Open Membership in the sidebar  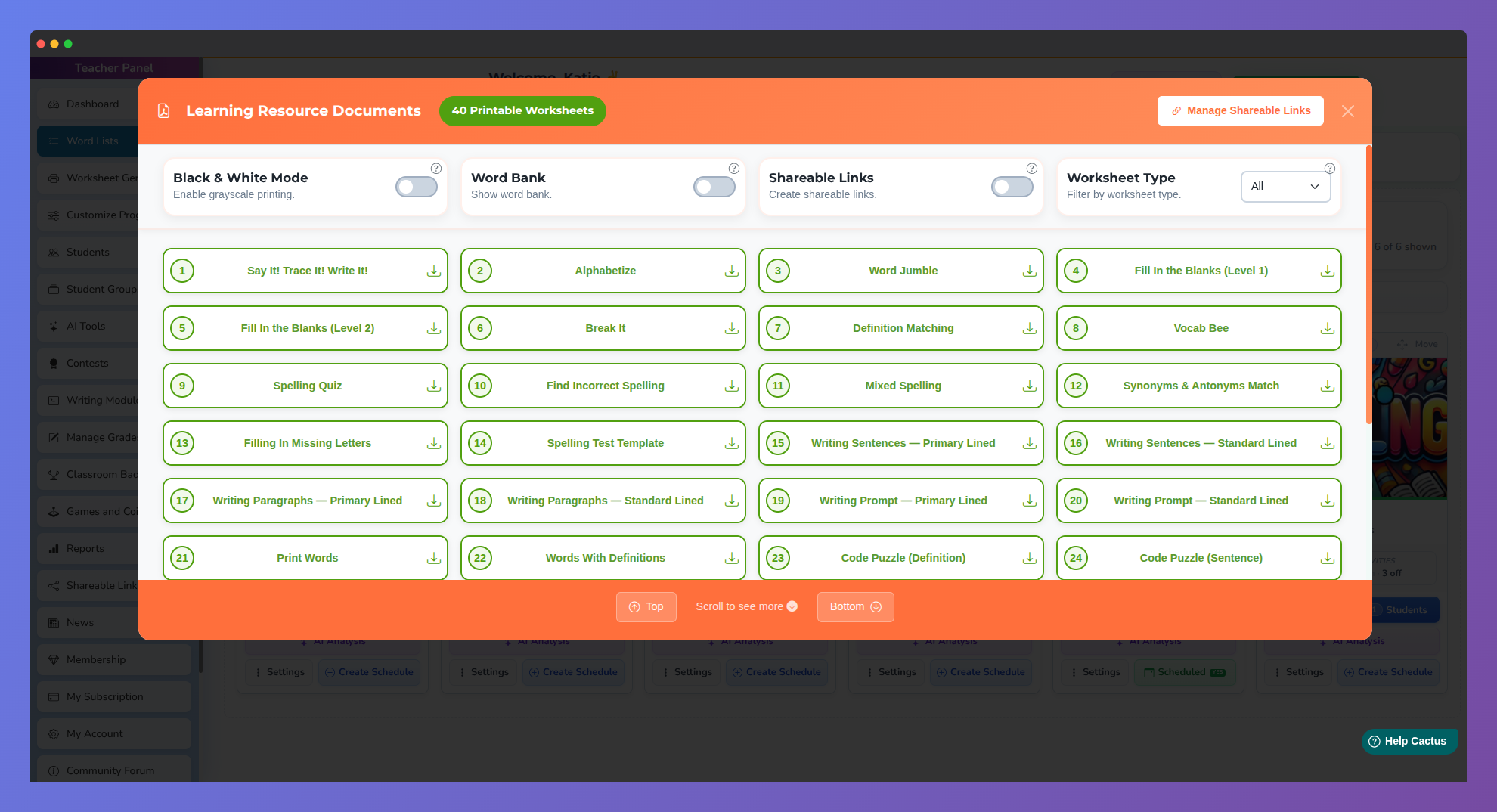point(113,660)
